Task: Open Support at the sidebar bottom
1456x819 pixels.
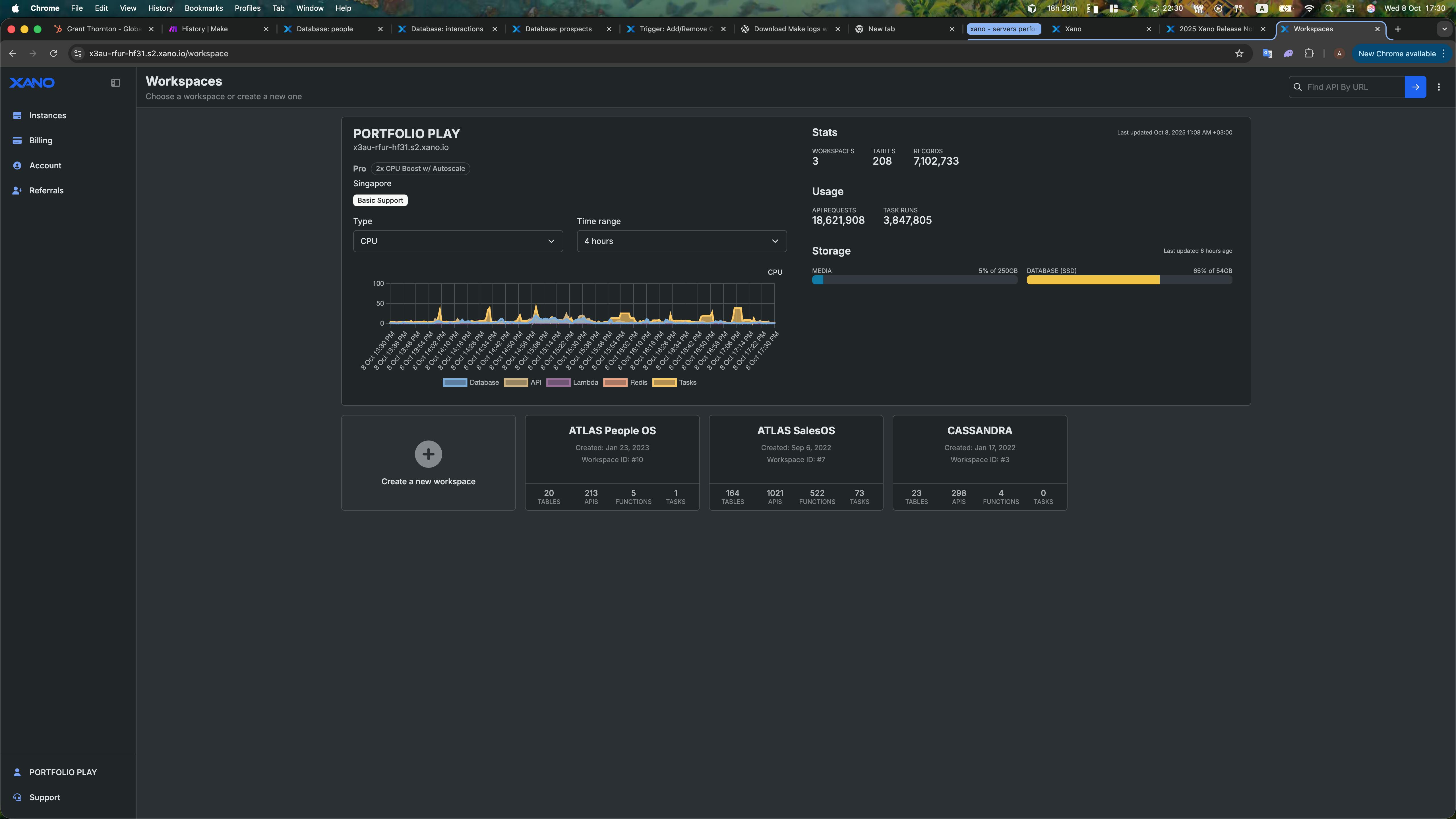Action: pos(45,797)
